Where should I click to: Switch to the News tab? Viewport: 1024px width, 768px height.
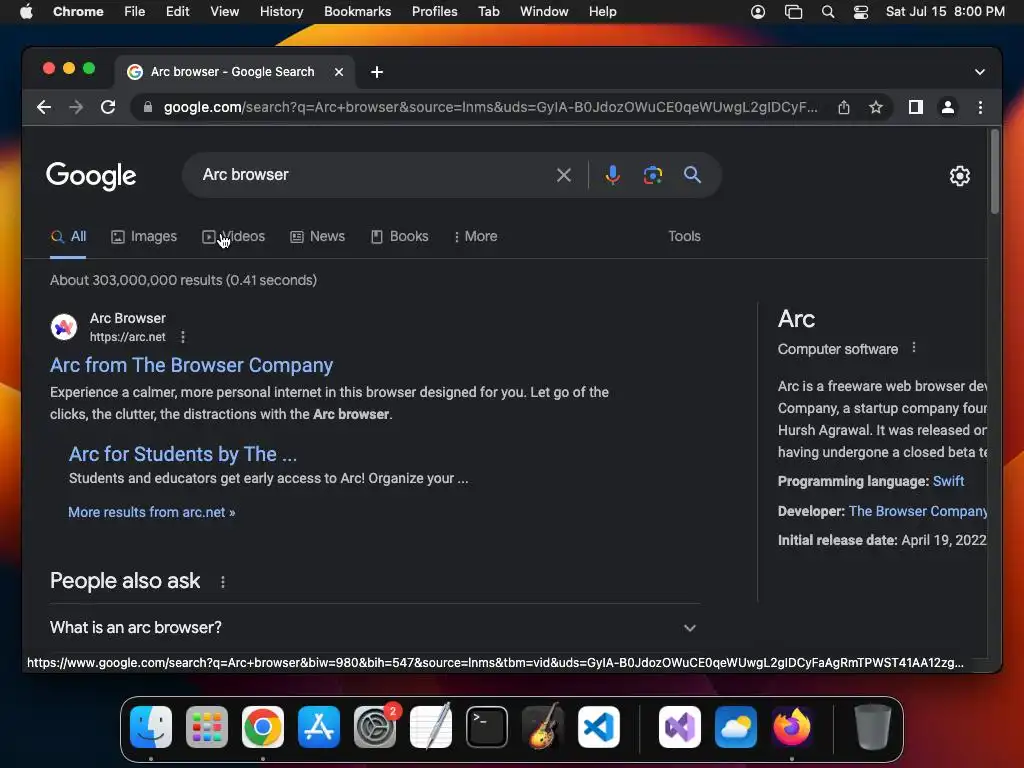317,236
